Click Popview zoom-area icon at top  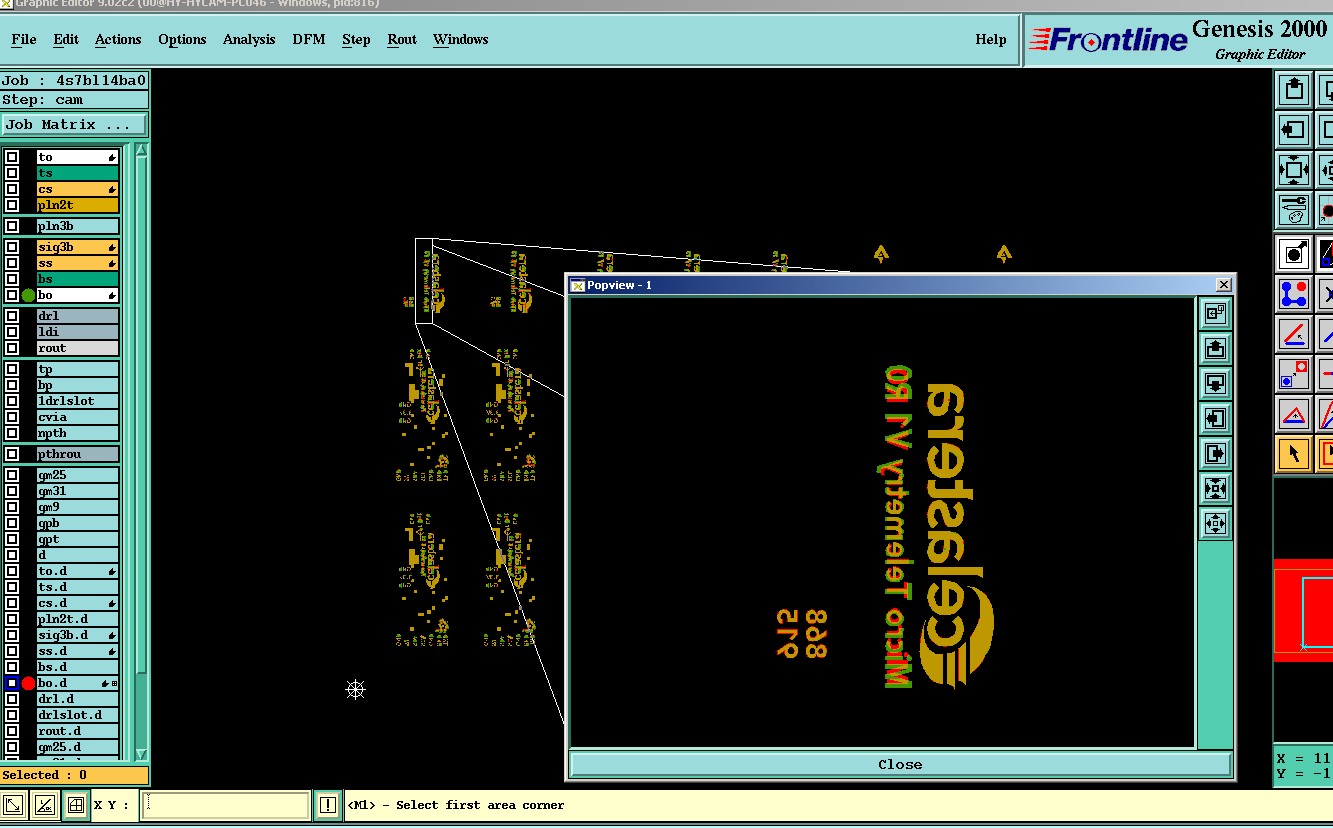point(1215,313)
